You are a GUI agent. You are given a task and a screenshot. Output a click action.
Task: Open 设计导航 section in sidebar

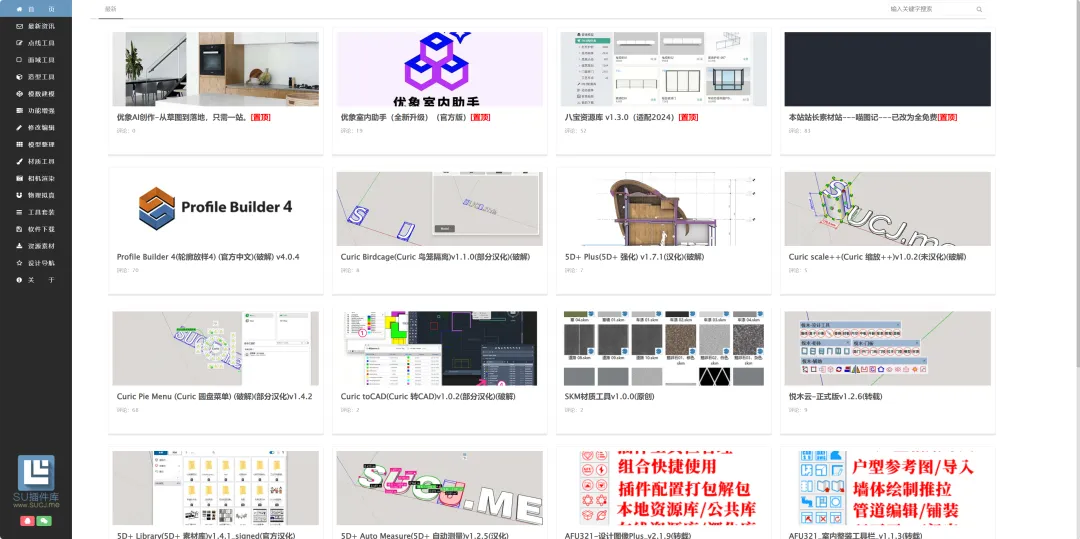pos(36,263)
